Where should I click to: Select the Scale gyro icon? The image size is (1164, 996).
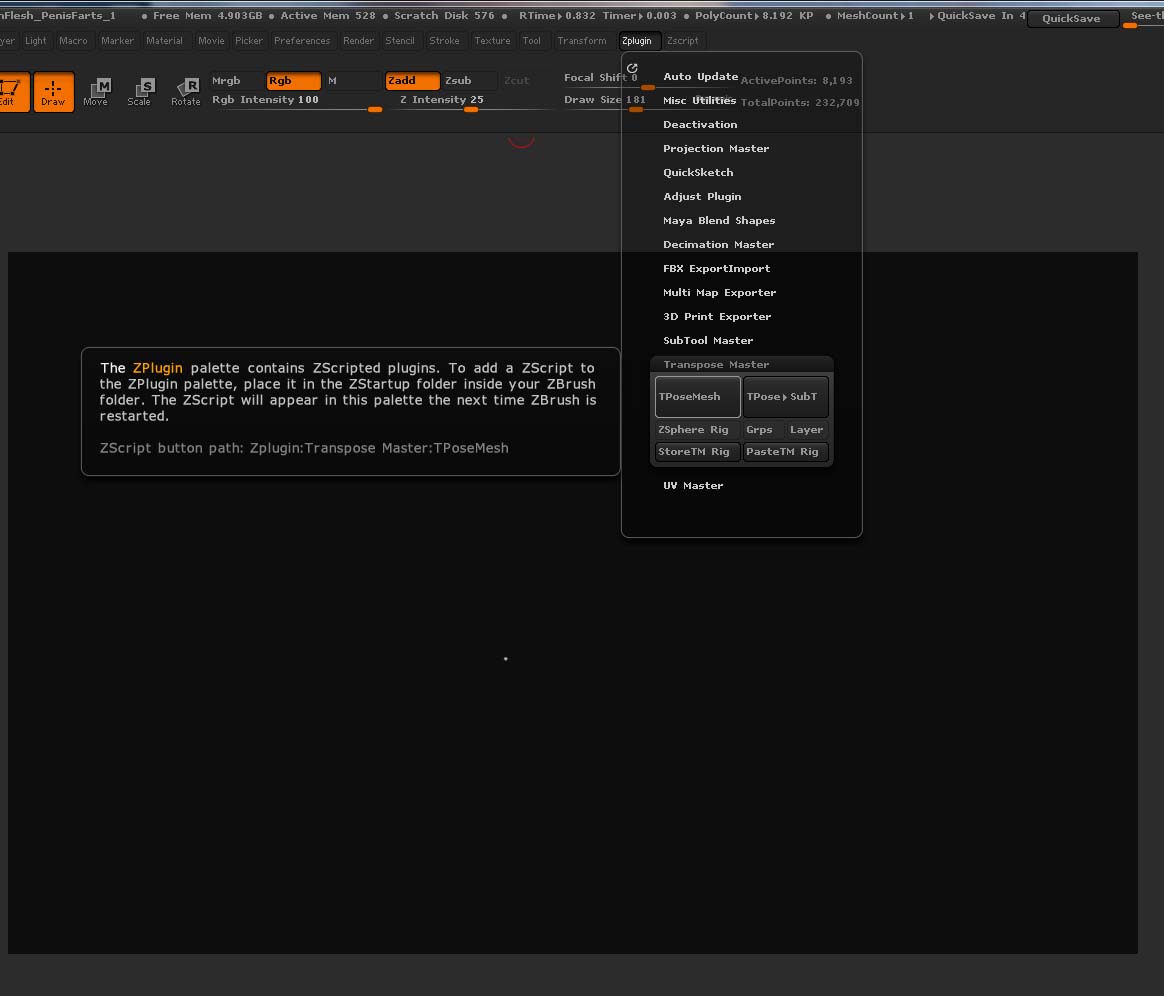coord(141,91)
